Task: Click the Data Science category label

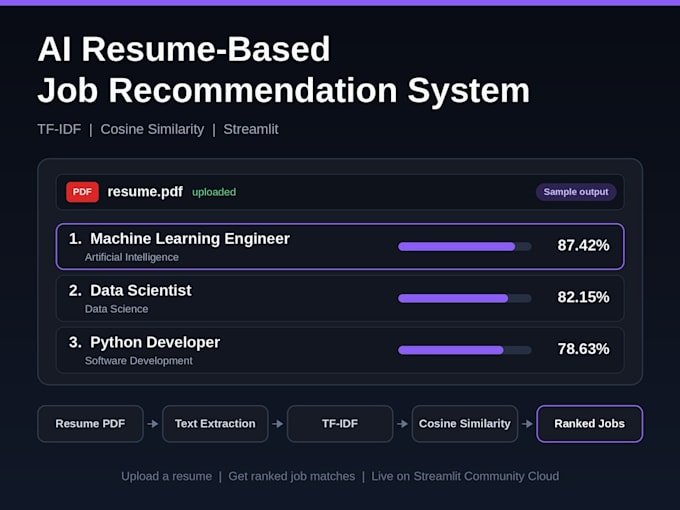Action: 117,309
